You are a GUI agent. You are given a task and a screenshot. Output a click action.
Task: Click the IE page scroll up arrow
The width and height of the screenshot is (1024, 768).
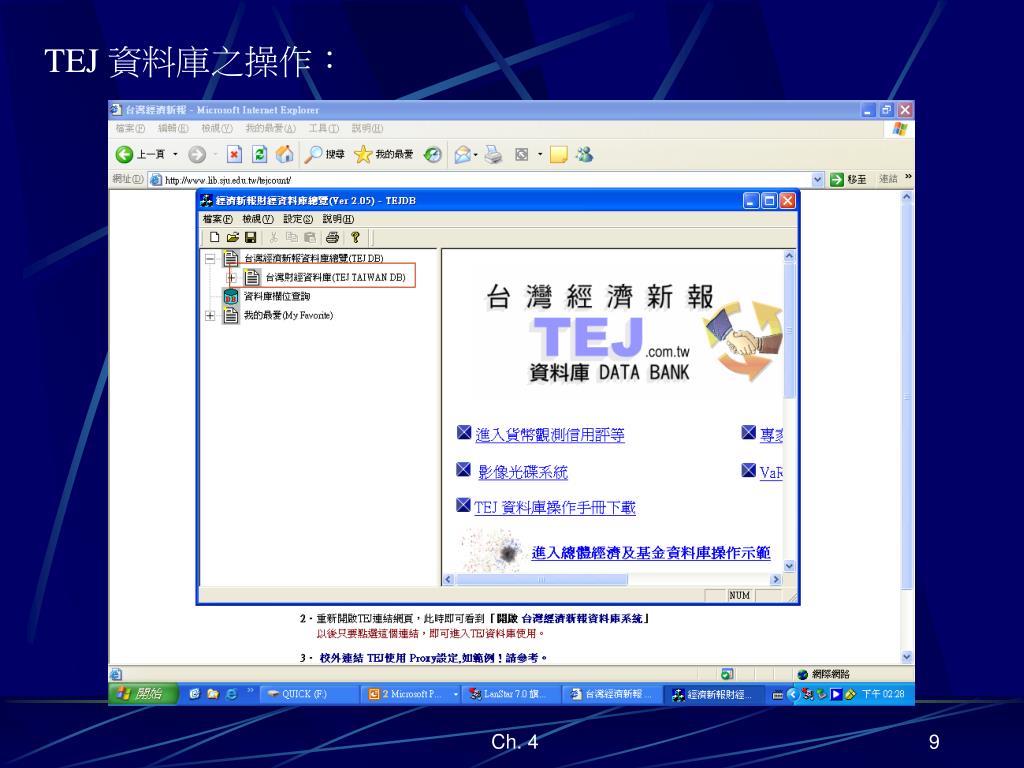pyautogui.click(x=906, y=197)
